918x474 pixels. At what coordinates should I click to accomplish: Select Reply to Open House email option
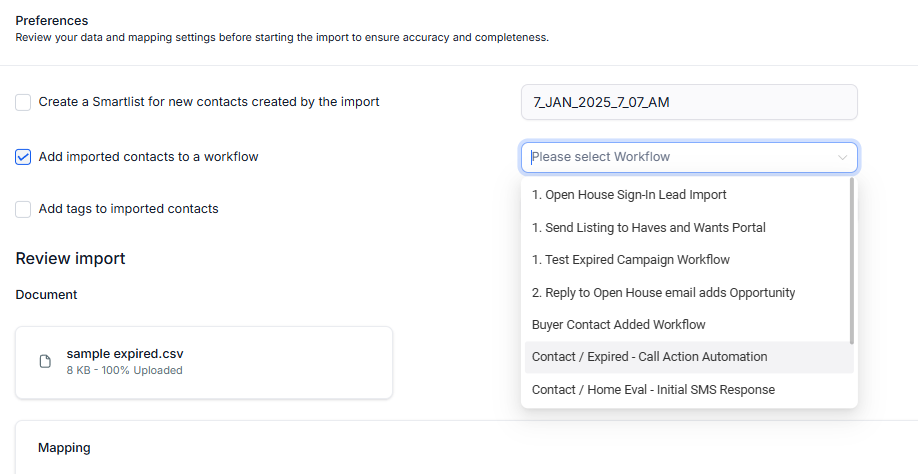pos(663,293)
